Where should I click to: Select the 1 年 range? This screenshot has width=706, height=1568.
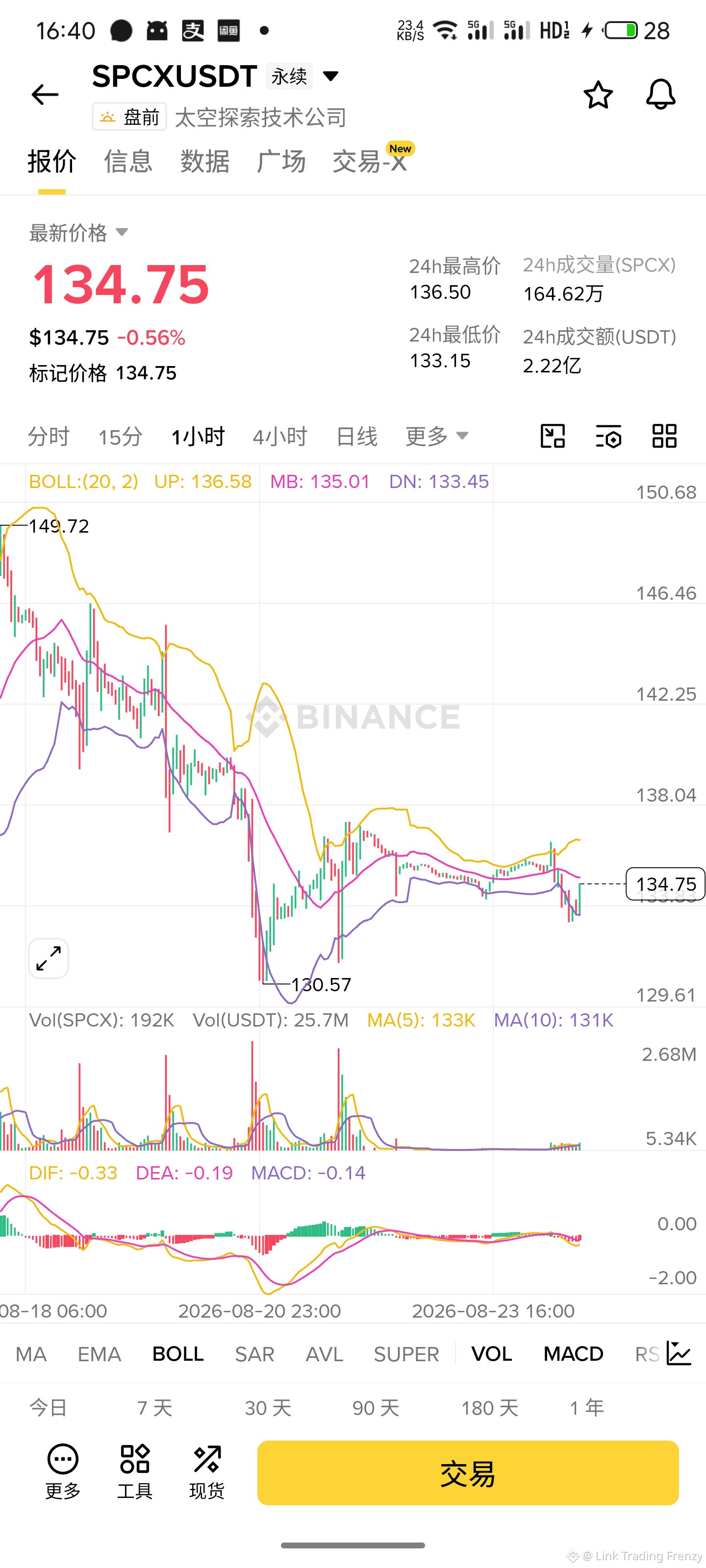(586, 1407)
